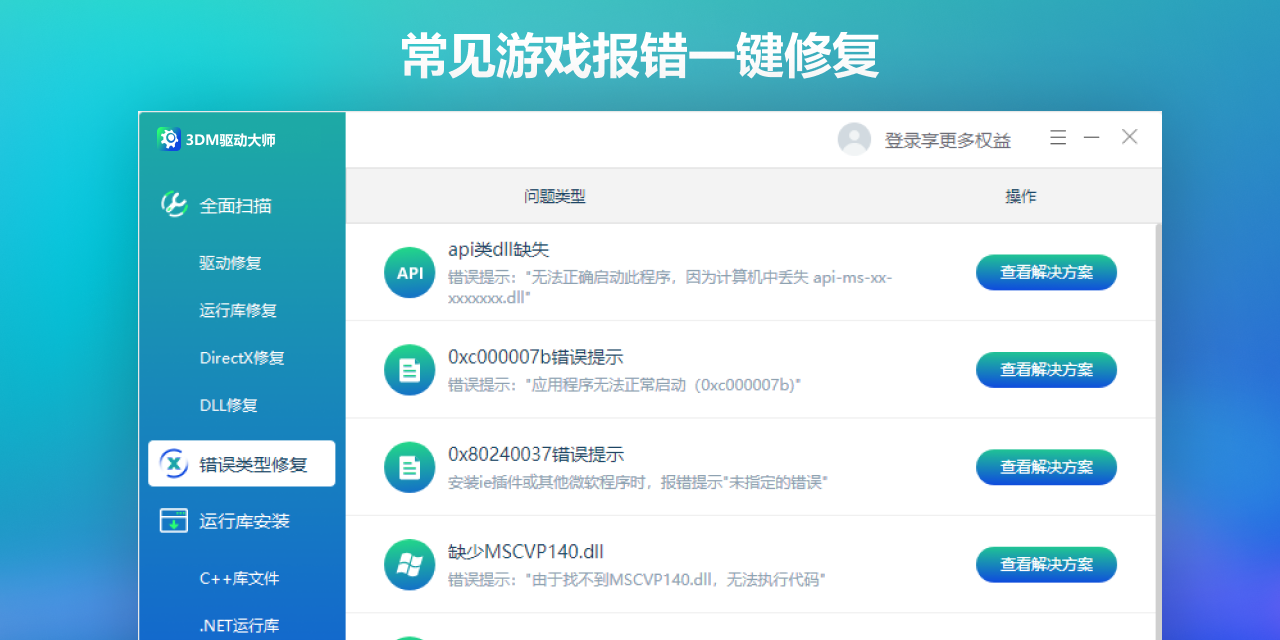This screenshot has height=640, width=1280.
Task: Select DLL修复 in the sidebar
Action: (229, 405)
